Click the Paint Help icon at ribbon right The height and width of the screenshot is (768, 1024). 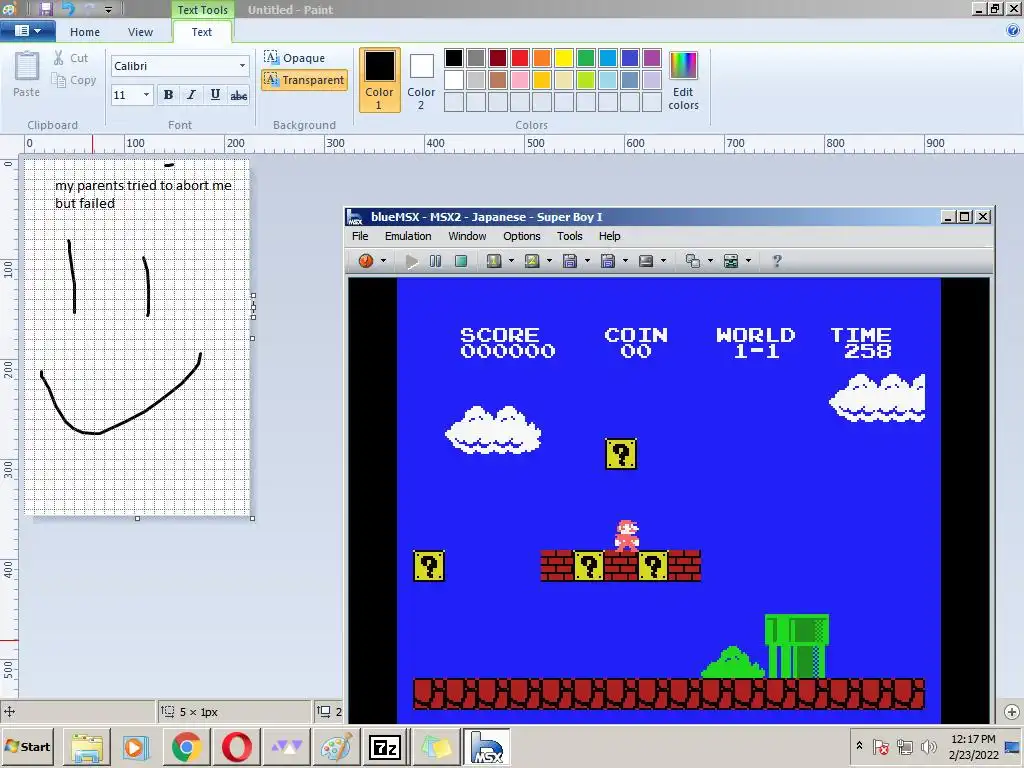tap(1013, 30)
